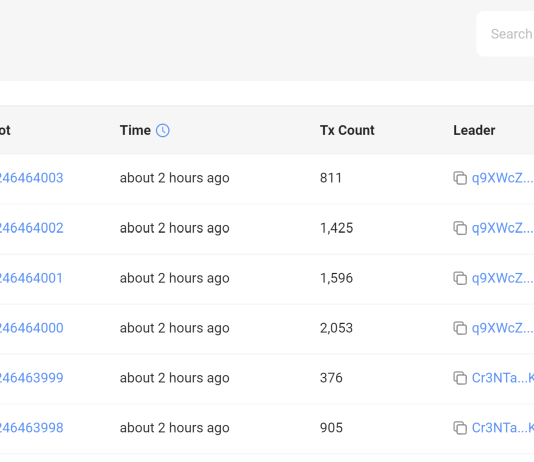Open leader q9XWcZ in the 811 tx row
The width and height of the screenshot is (534, 462).
point(503,178)
